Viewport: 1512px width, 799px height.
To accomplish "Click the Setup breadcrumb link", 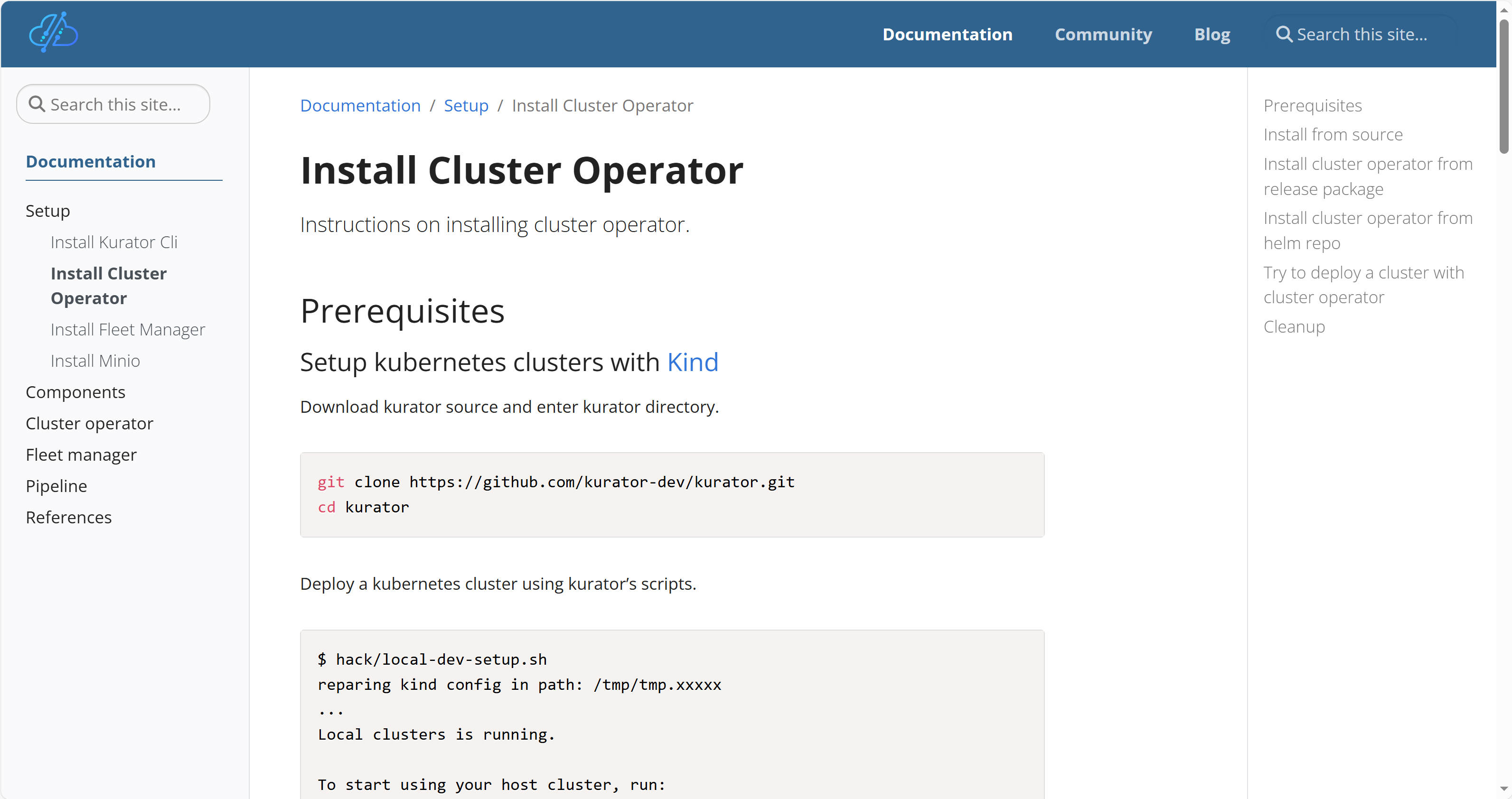I will point(466,106).
